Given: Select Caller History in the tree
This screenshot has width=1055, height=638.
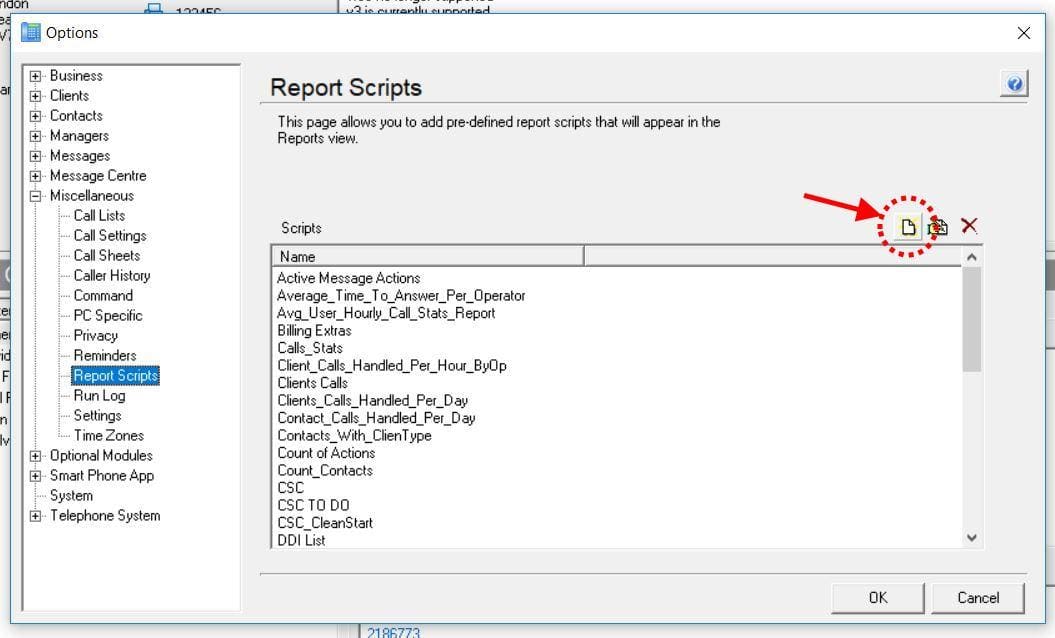Looking at the screenshot, I should [112, 275].
